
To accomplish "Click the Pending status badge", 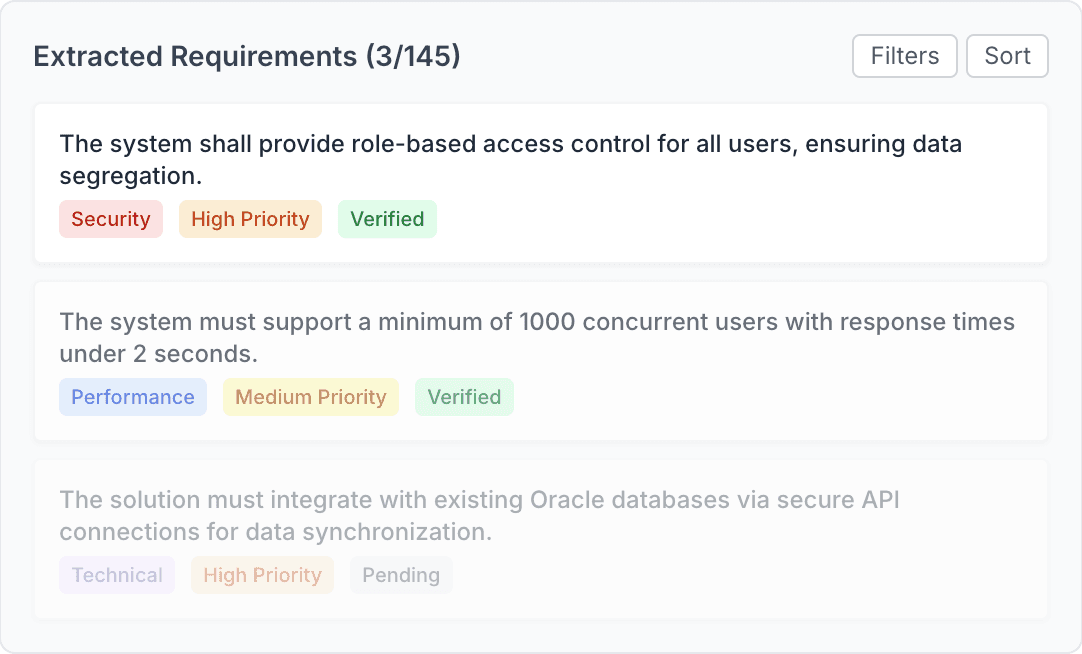I will (x=400, y=574).
